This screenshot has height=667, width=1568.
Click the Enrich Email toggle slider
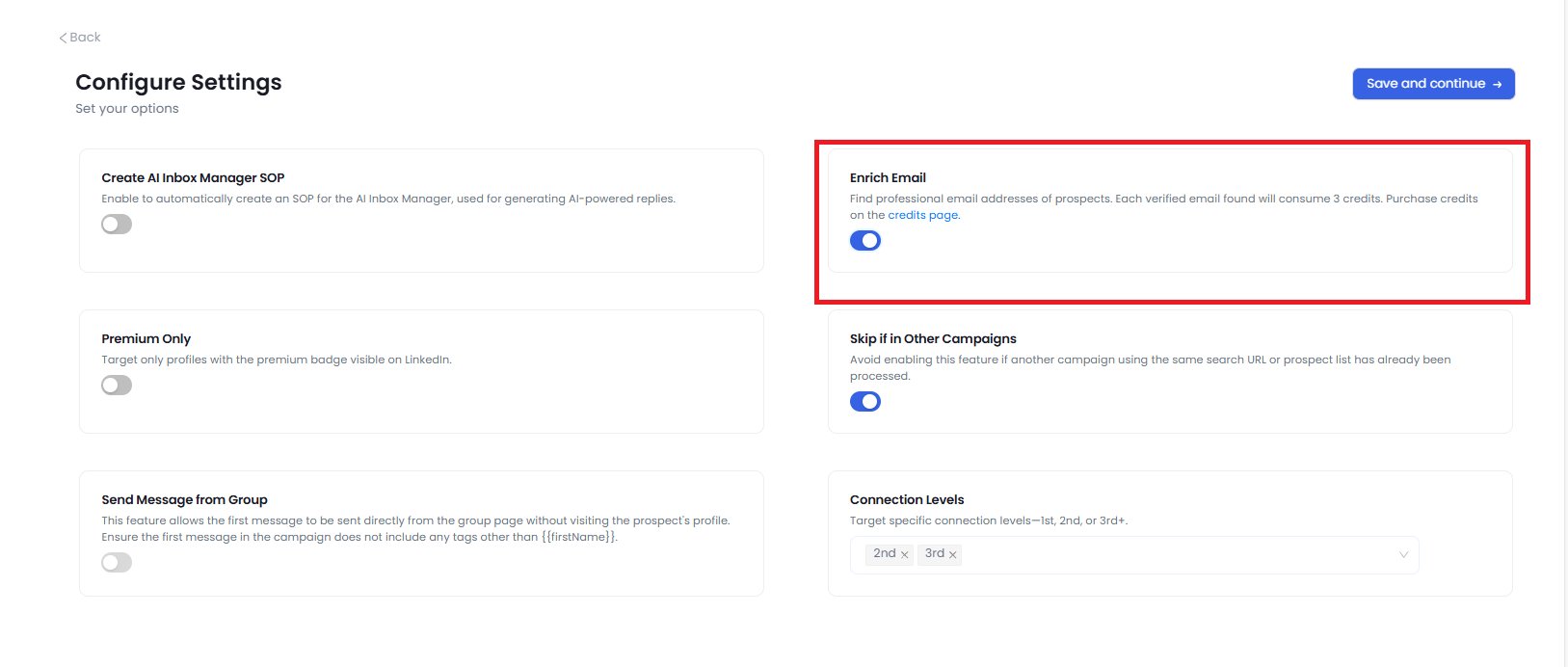[865, 240]
